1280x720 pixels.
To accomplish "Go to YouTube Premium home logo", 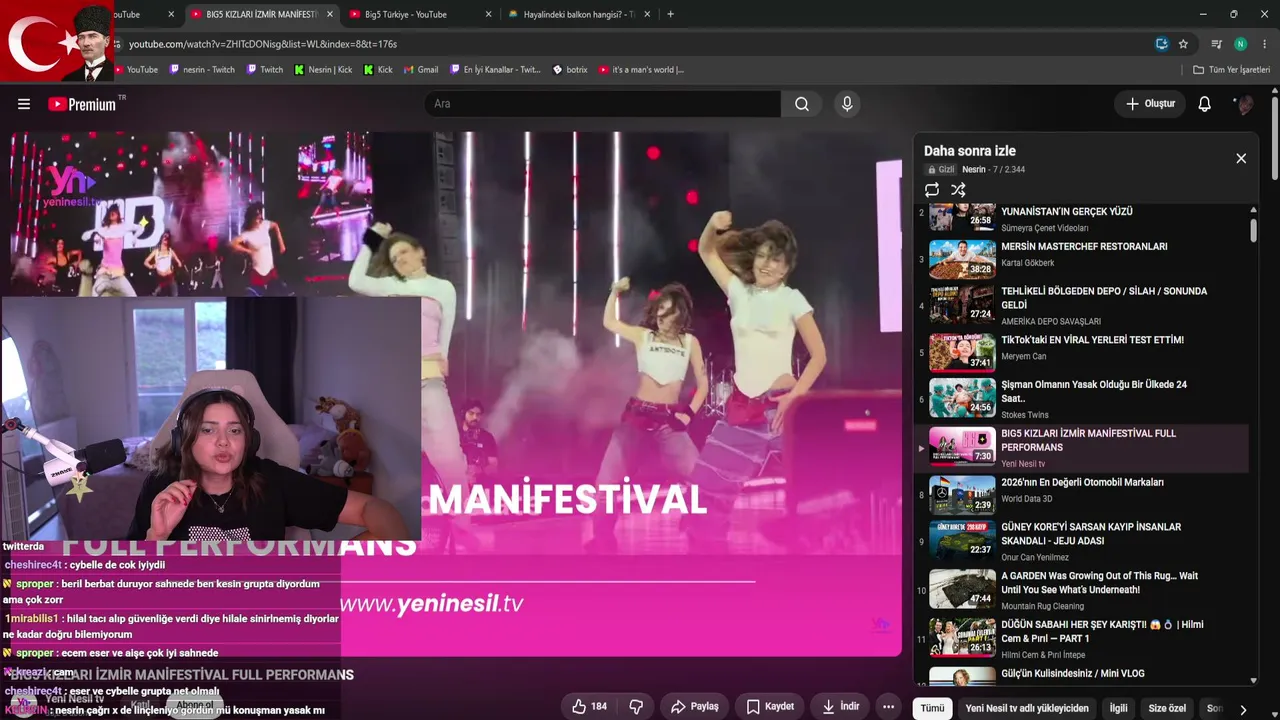I will tap(82, 104).
